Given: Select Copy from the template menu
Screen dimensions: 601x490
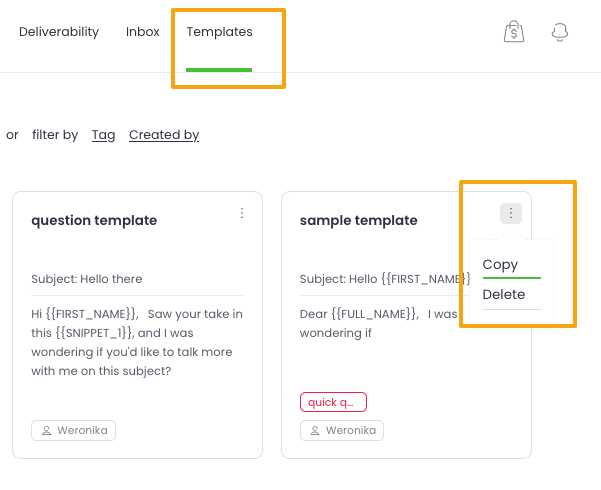Looking at the screenshot, I should coord(500,265).
